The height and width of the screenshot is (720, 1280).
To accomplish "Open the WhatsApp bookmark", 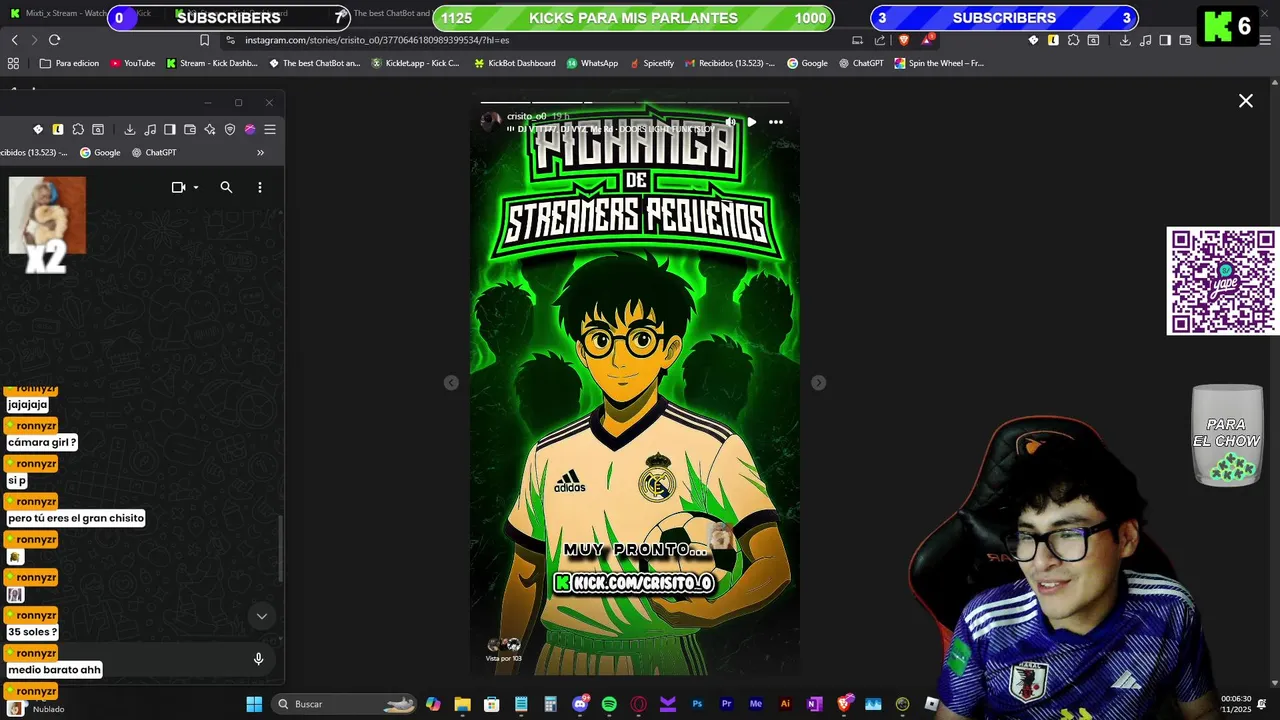I will [592, 63].
